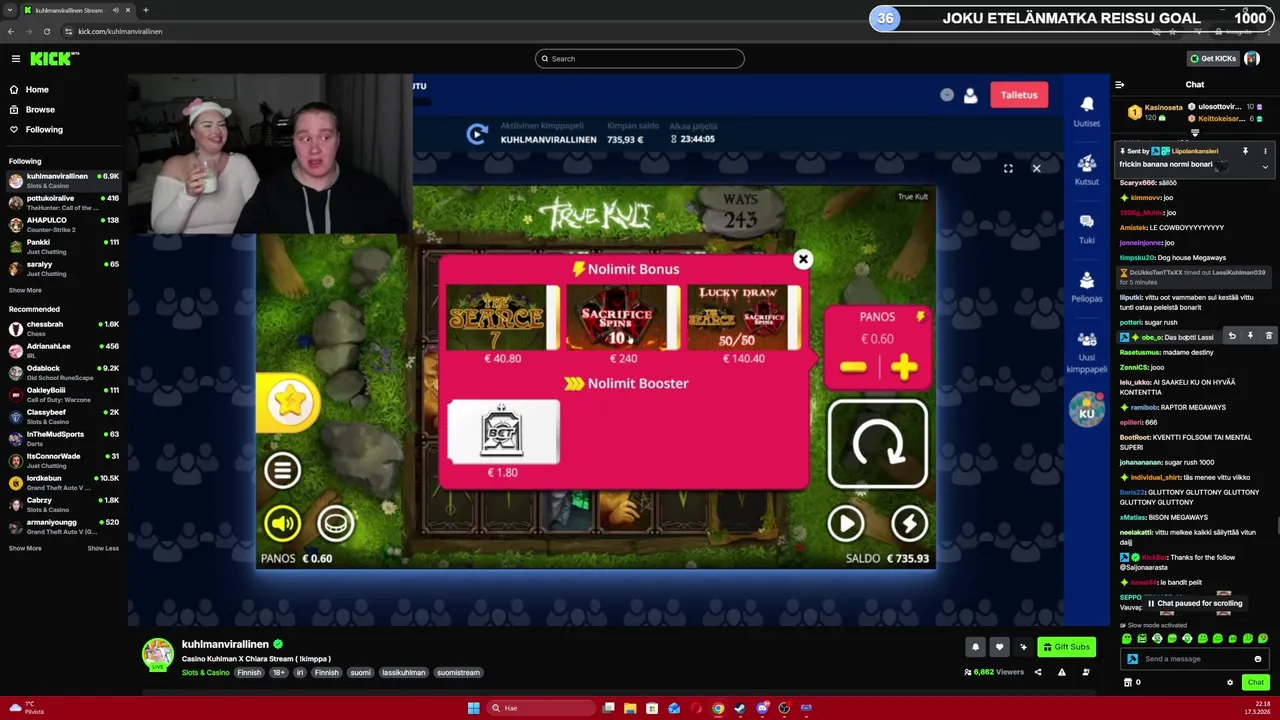1280x720 pixels.
Task: Expand pinned message chevron
Action: [x=1265, y=166]
